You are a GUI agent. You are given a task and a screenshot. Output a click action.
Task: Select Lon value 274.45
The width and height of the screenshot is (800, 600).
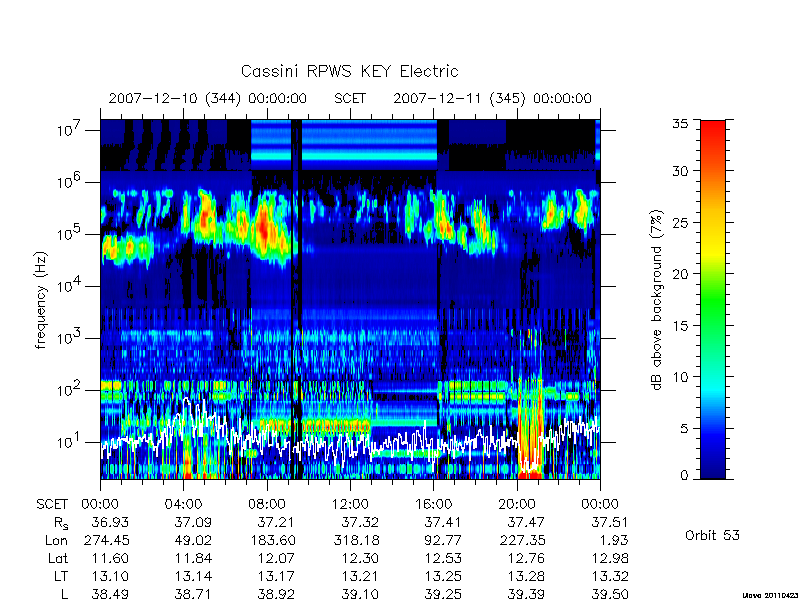click(106, 540)
